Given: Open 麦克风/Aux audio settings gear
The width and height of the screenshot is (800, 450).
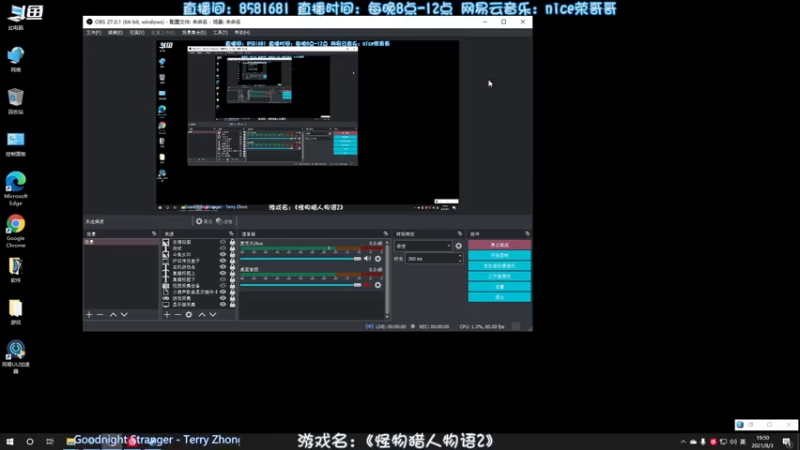Looking at the screenshot, I should coord(378,259).
